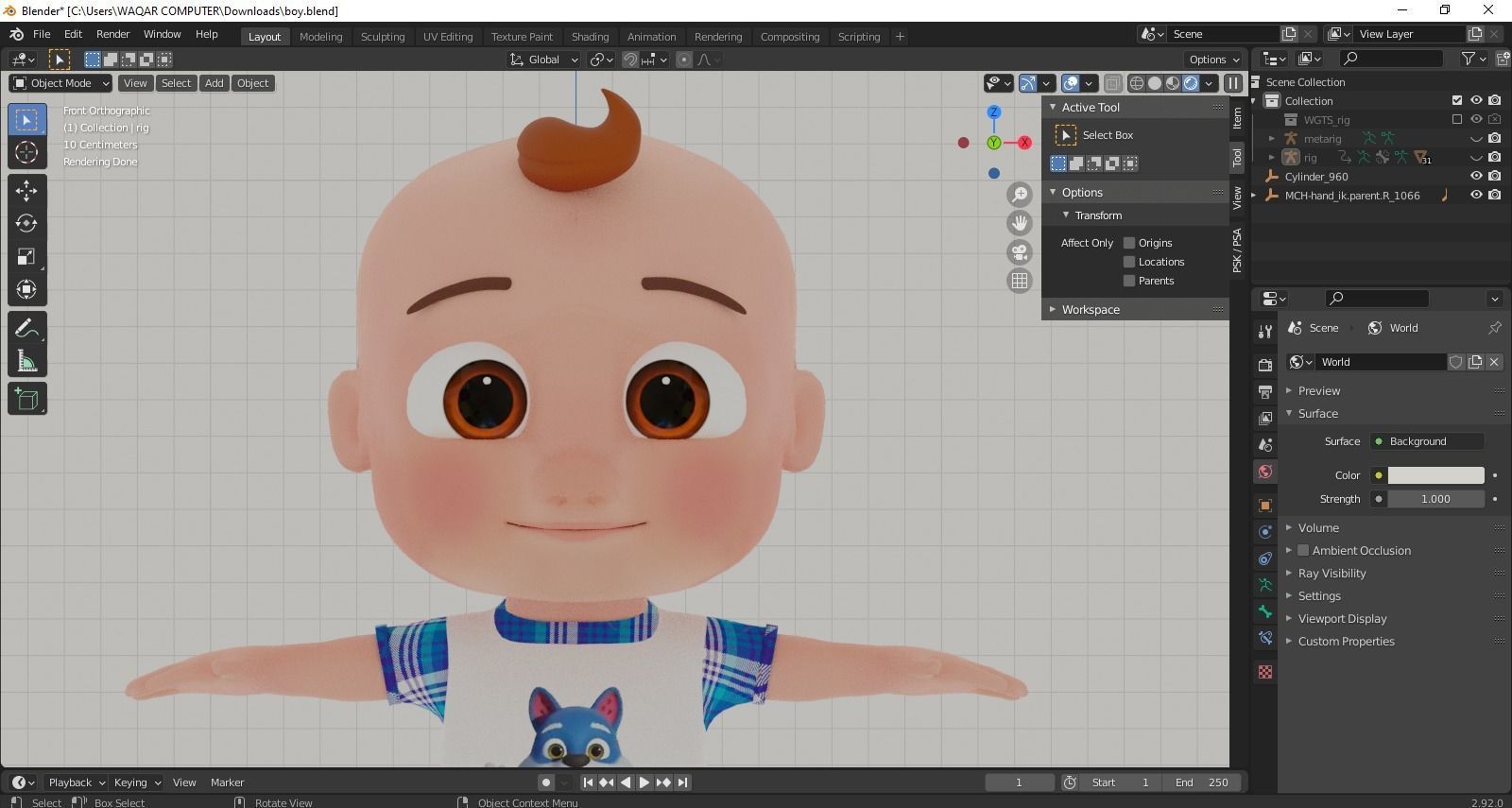Open the Tool properties wrench tab

tap(1265, 331)
